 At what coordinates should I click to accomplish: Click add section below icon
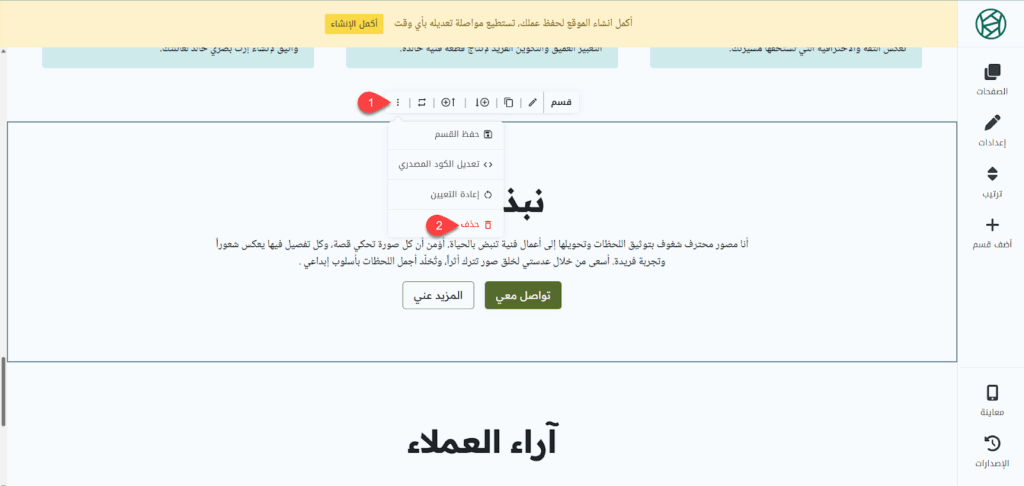[482, 102]
